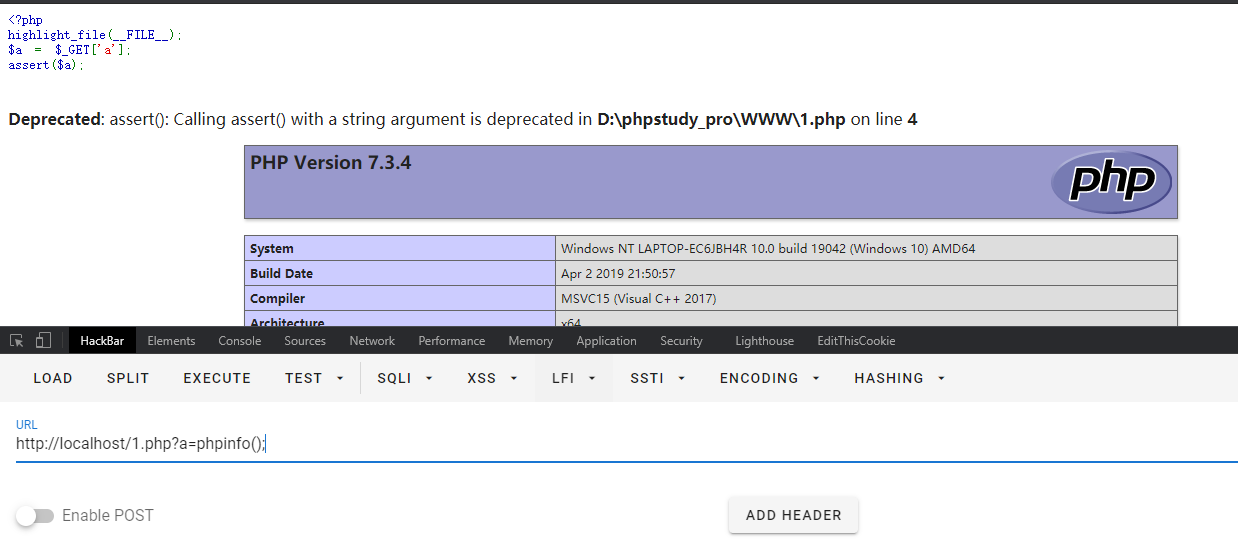Select the inspect element cursor icon
Screen dimensions: 1238x554
[x=17, y=340]
